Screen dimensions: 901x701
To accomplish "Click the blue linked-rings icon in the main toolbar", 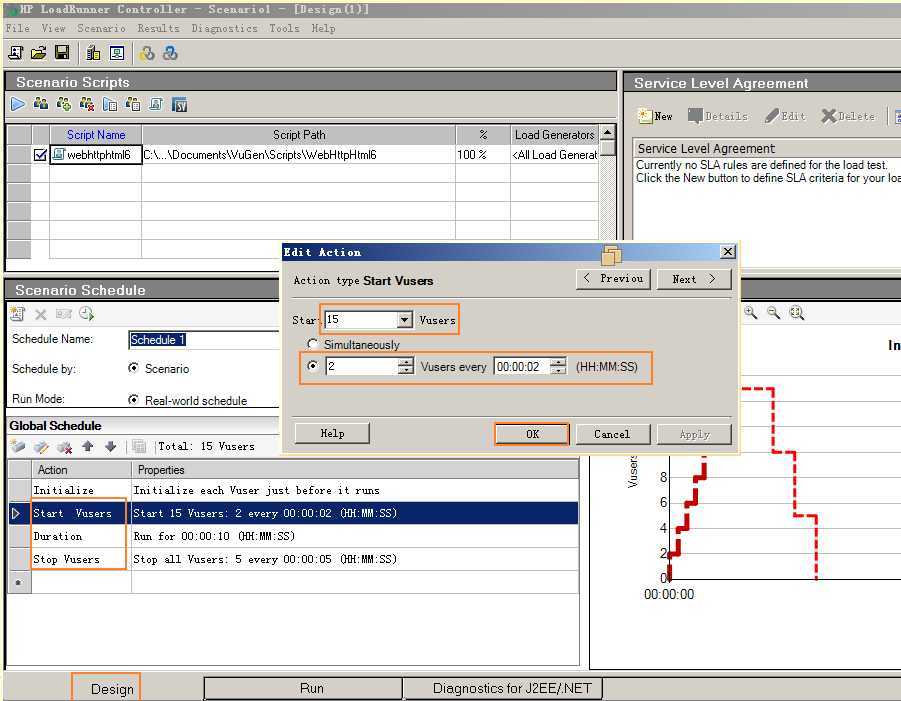I will tap(170, 53).
